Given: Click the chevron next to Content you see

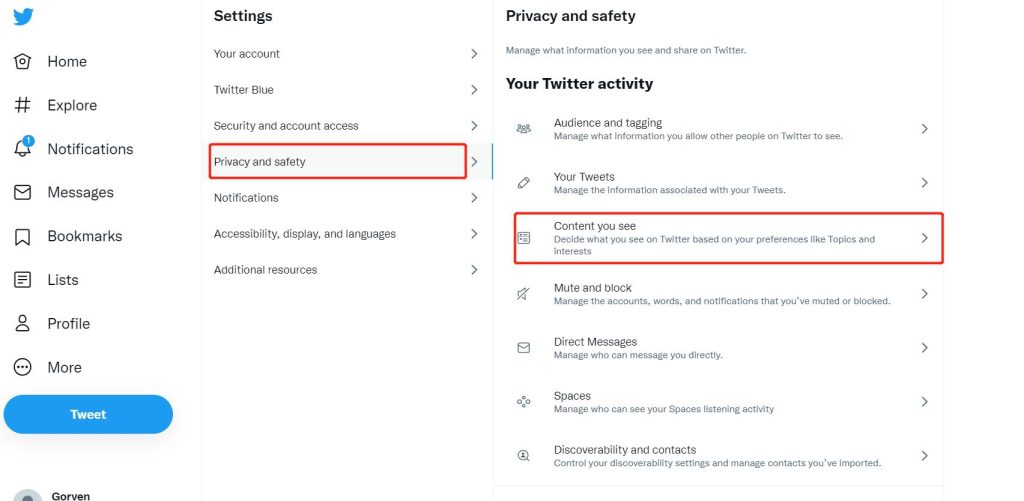Looking at the screenshot, I should tap(924, 238).
